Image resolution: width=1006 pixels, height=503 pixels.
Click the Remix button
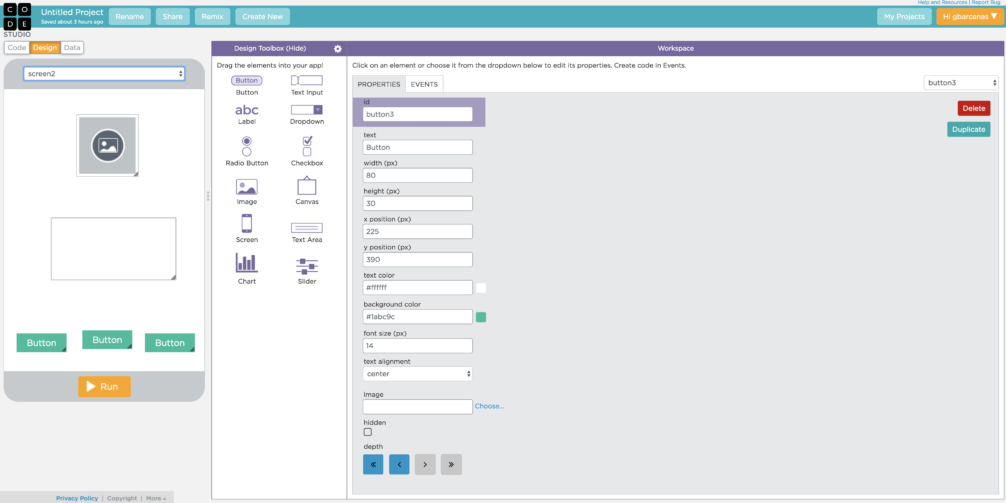212,17
